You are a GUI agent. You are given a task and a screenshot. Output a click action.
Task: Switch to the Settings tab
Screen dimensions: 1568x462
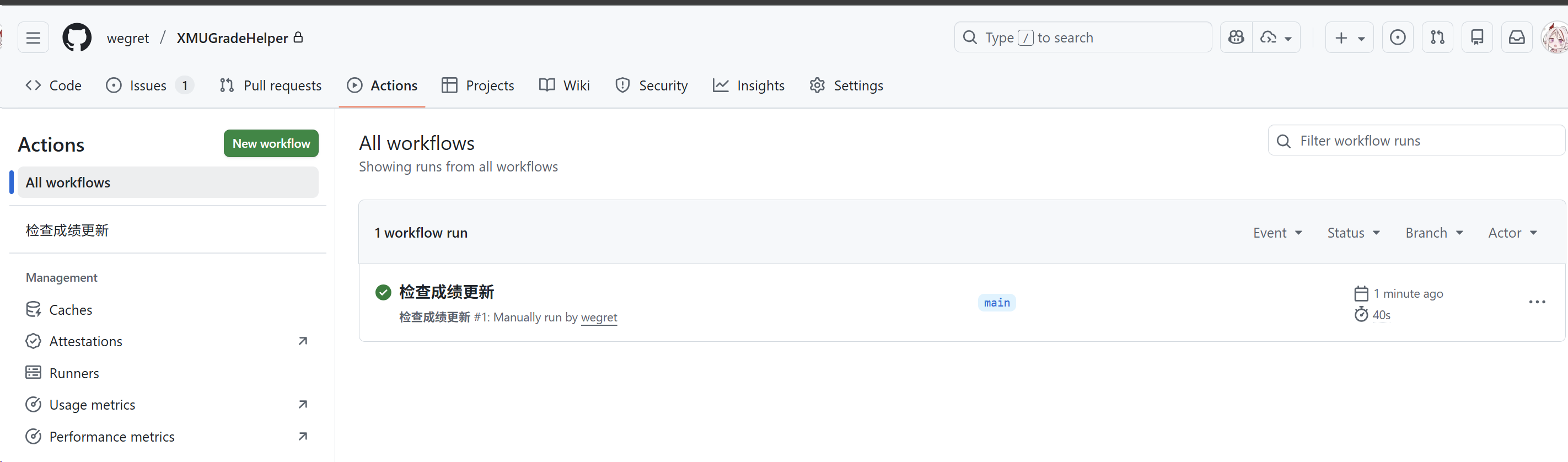click(x=847, y=86)
